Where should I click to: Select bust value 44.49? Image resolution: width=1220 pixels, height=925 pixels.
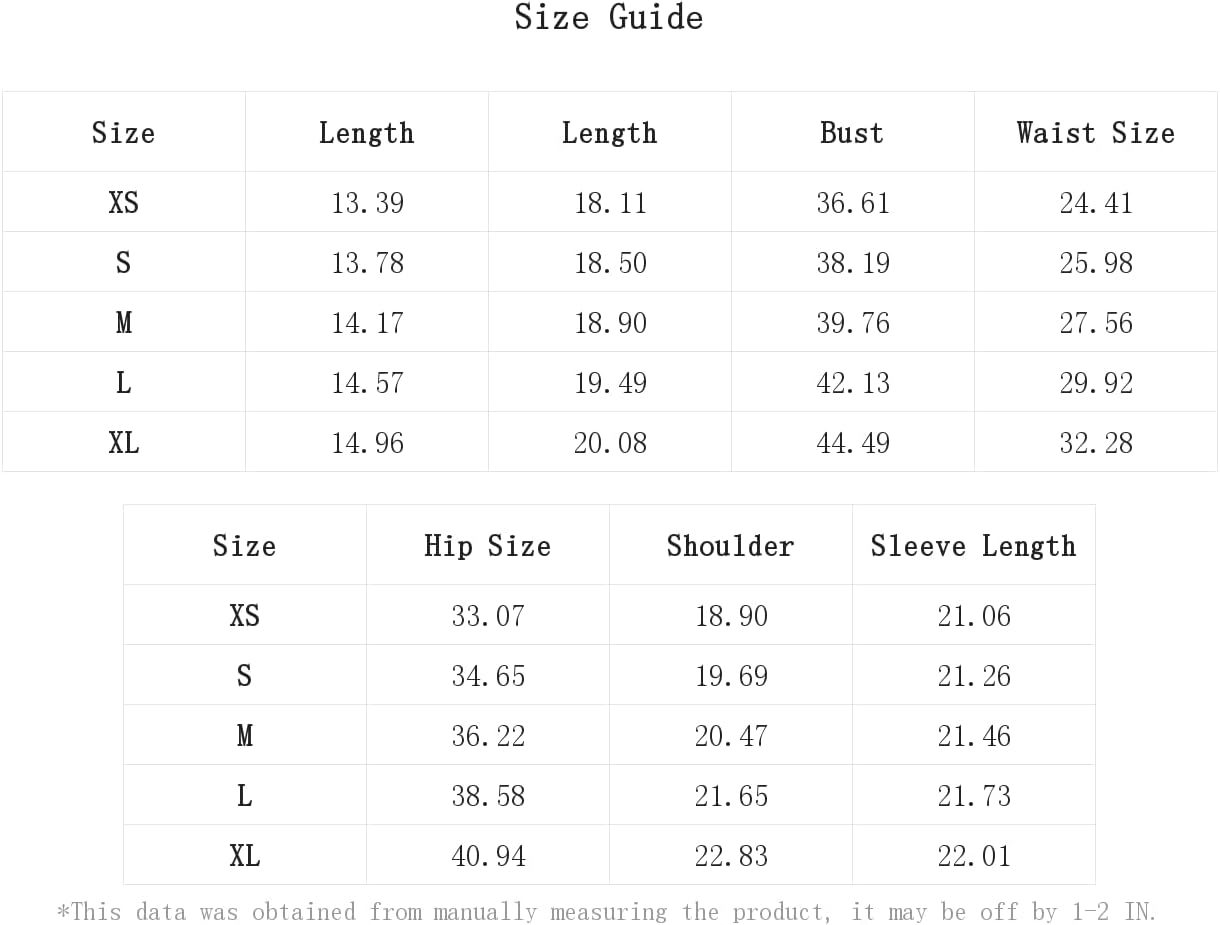tap(853, 442)
